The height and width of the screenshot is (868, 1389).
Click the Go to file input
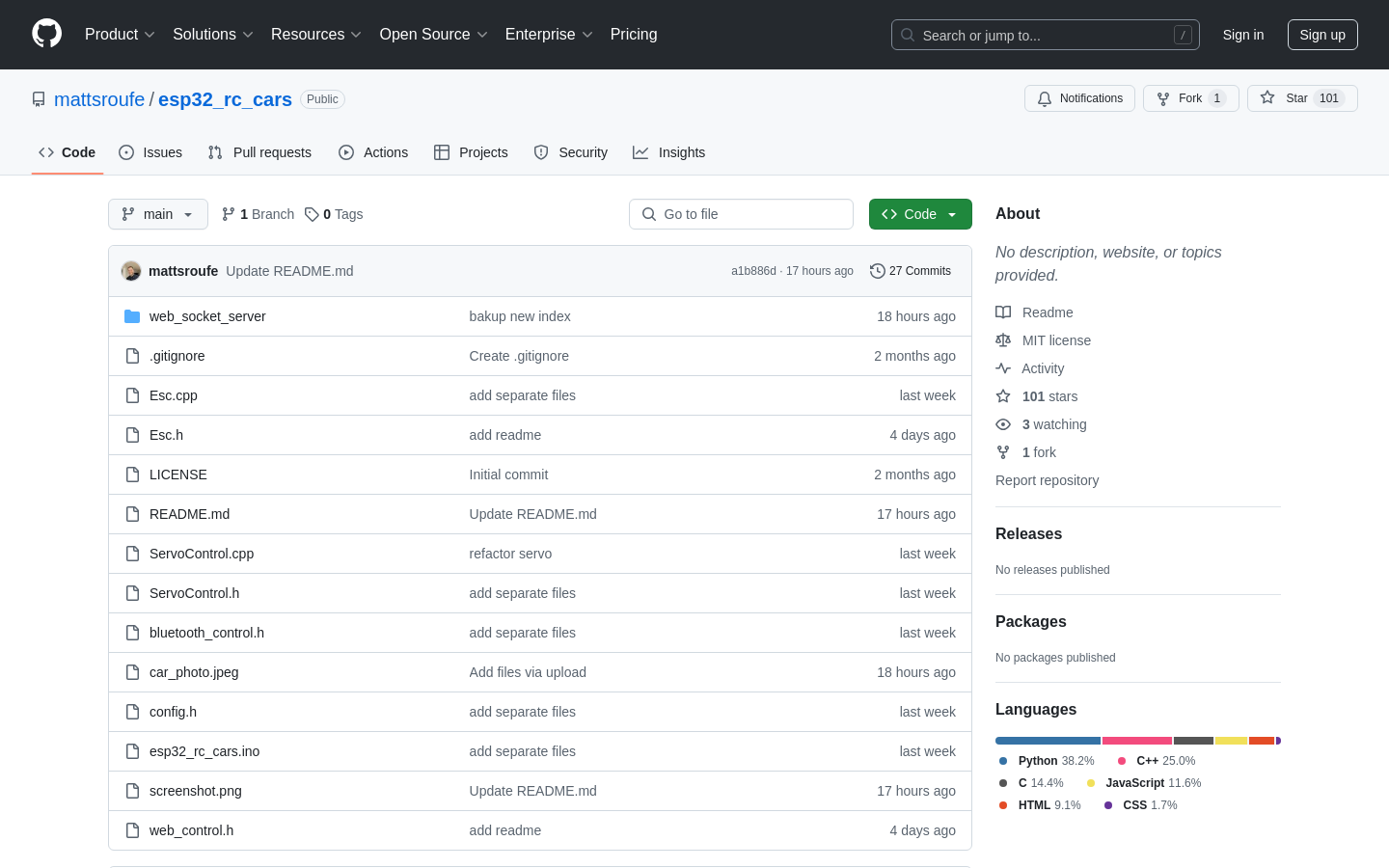click(x=741, y=214)
